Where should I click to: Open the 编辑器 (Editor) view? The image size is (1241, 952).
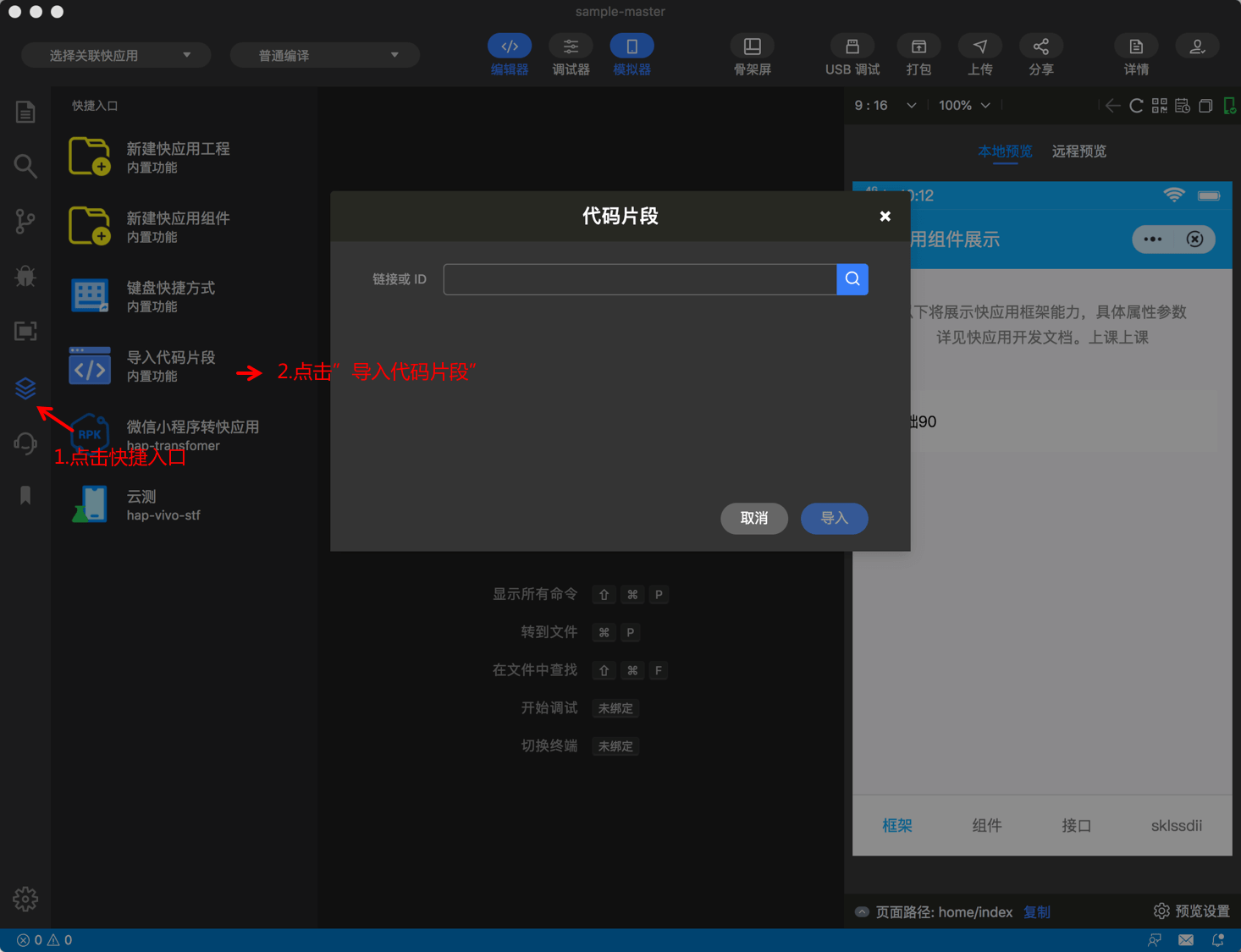pyautogui.click(x=509, y=47)
